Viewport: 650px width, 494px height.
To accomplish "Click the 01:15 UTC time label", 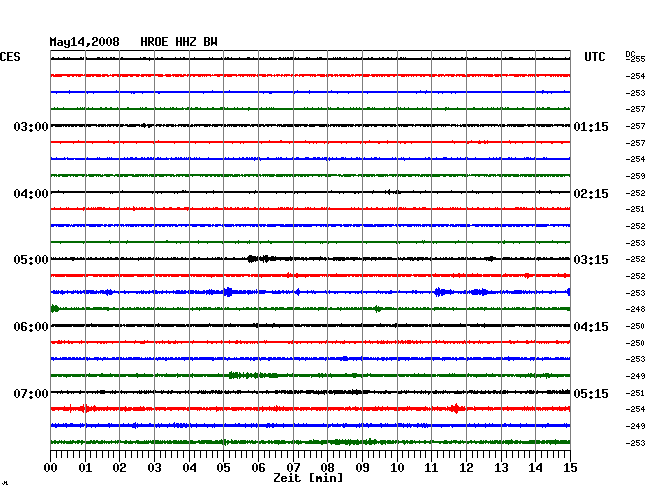I will click(591, 127).
